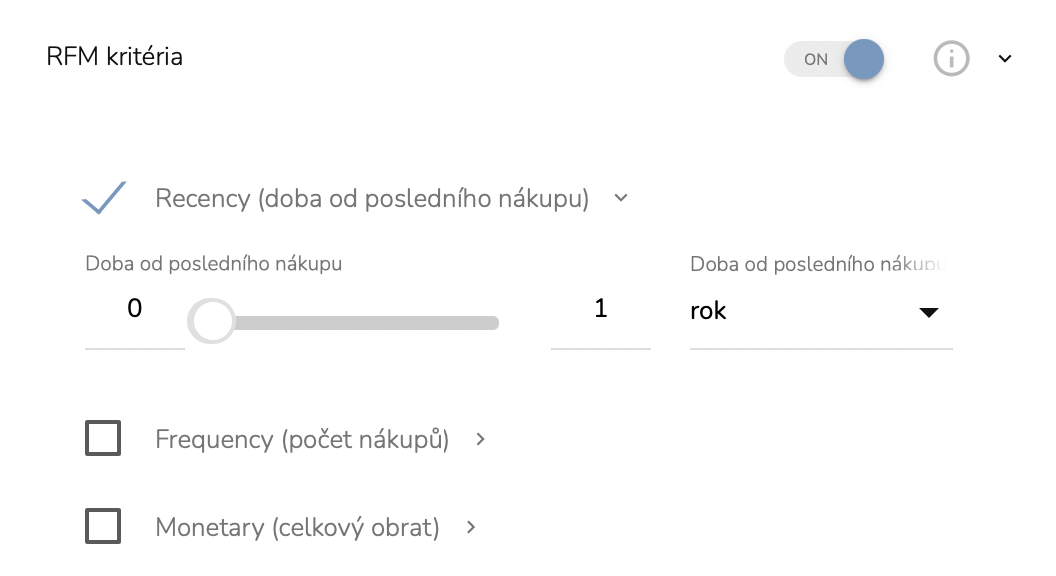The width and height of the screenshot is (1056, 576).
Task: Click the Recency (doba od posledního nákupu) label
Action: (x=372, y=198)
